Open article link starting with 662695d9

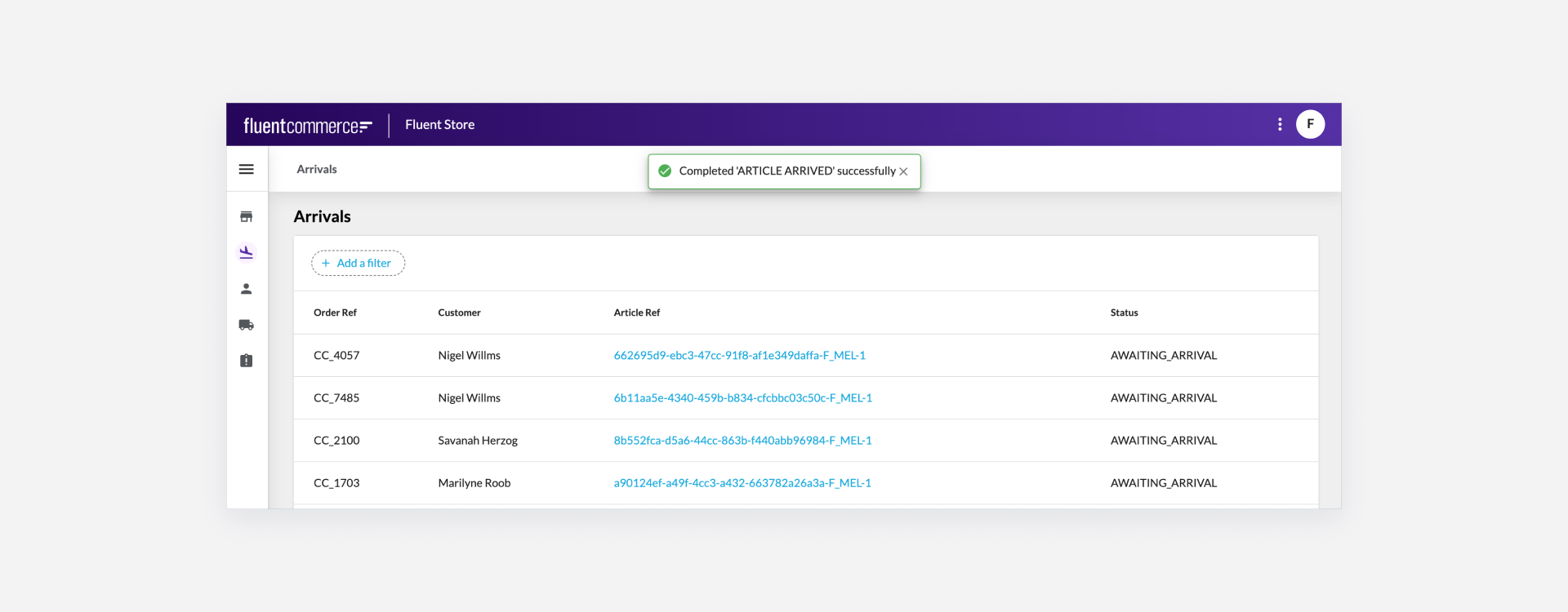(739, 356)
